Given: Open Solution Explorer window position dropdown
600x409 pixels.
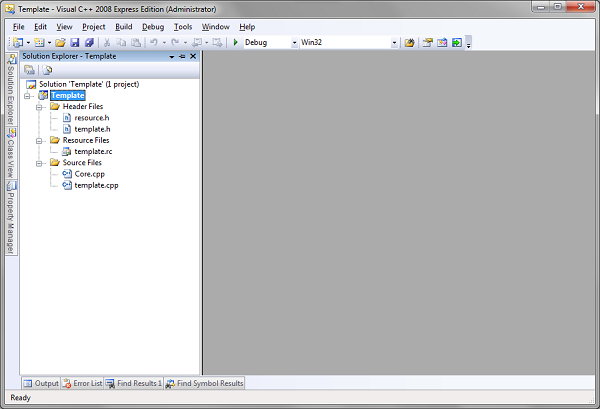Looking at the screenshot, I should [172, 57].
